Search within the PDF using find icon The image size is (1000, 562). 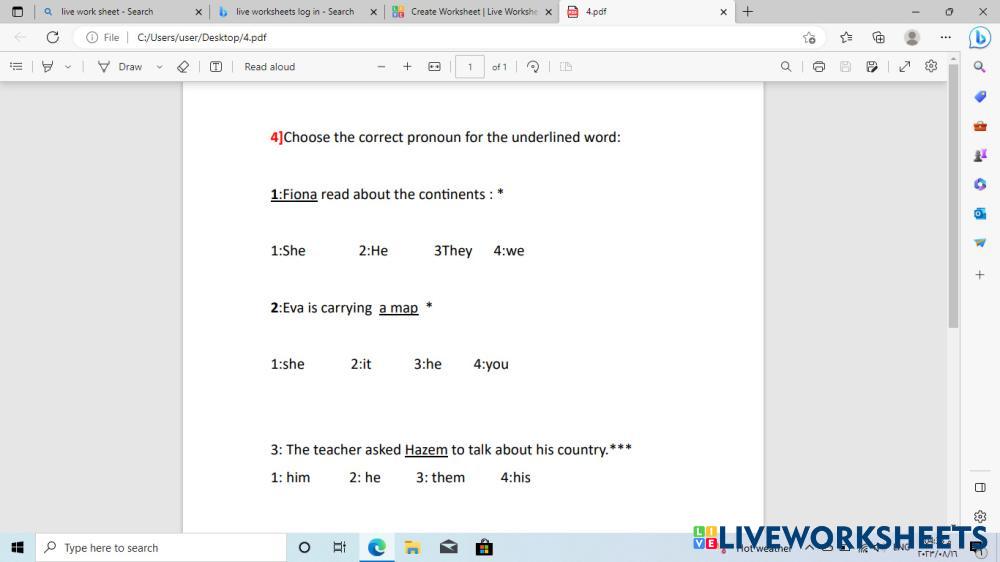point(786,67)
